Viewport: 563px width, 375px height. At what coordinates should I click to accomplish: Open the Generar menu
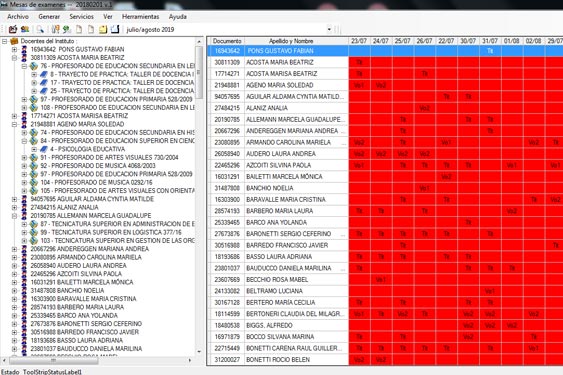click(x=49, y=17)
